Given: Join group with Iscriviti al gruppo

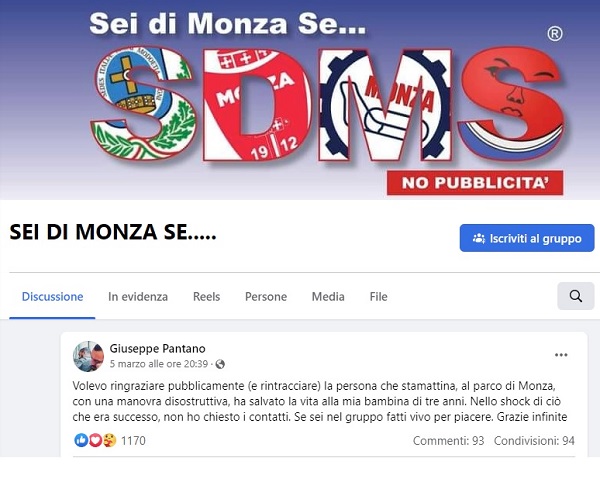Looking at the screenshot, I should tap(527, 238).
